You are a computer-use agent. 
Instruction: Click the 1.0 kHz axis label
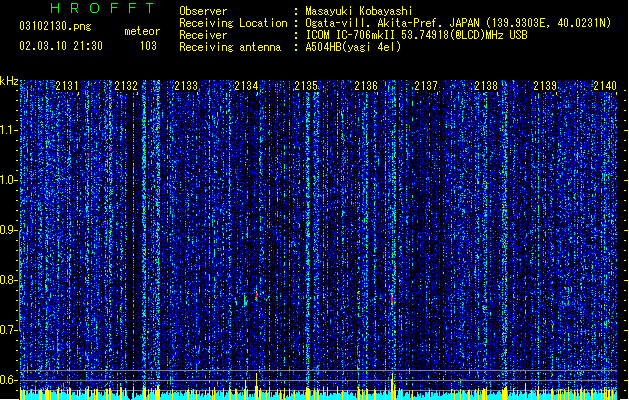pyautogui.click(x=8, y=180)
